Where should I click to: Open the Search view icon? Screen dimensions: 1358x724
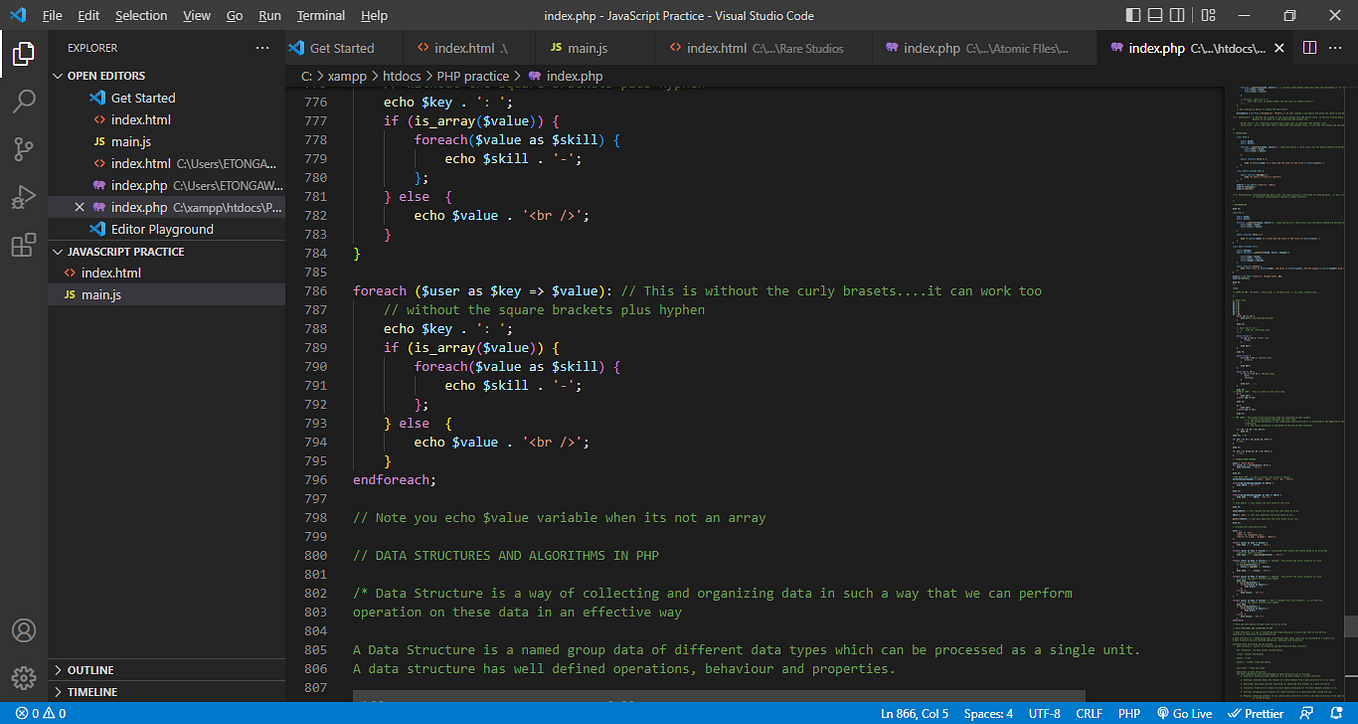coord(24,101)
